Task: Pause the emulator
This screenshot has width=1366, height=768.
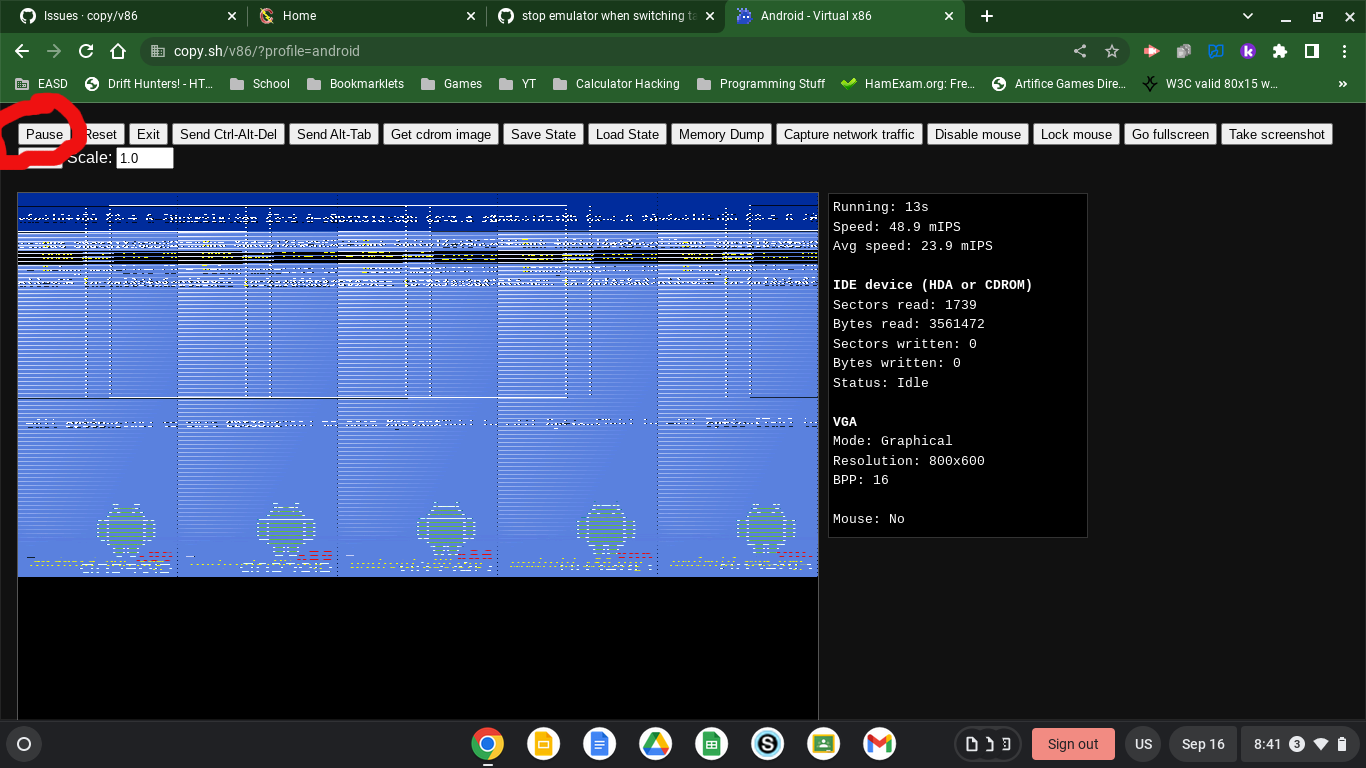Action: [x=44, y=133]
